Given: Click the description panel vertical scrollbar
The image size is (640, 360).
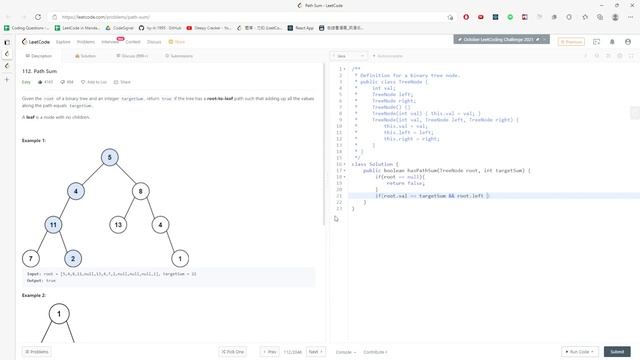Looking at the screenshot, I should [324, 143].
